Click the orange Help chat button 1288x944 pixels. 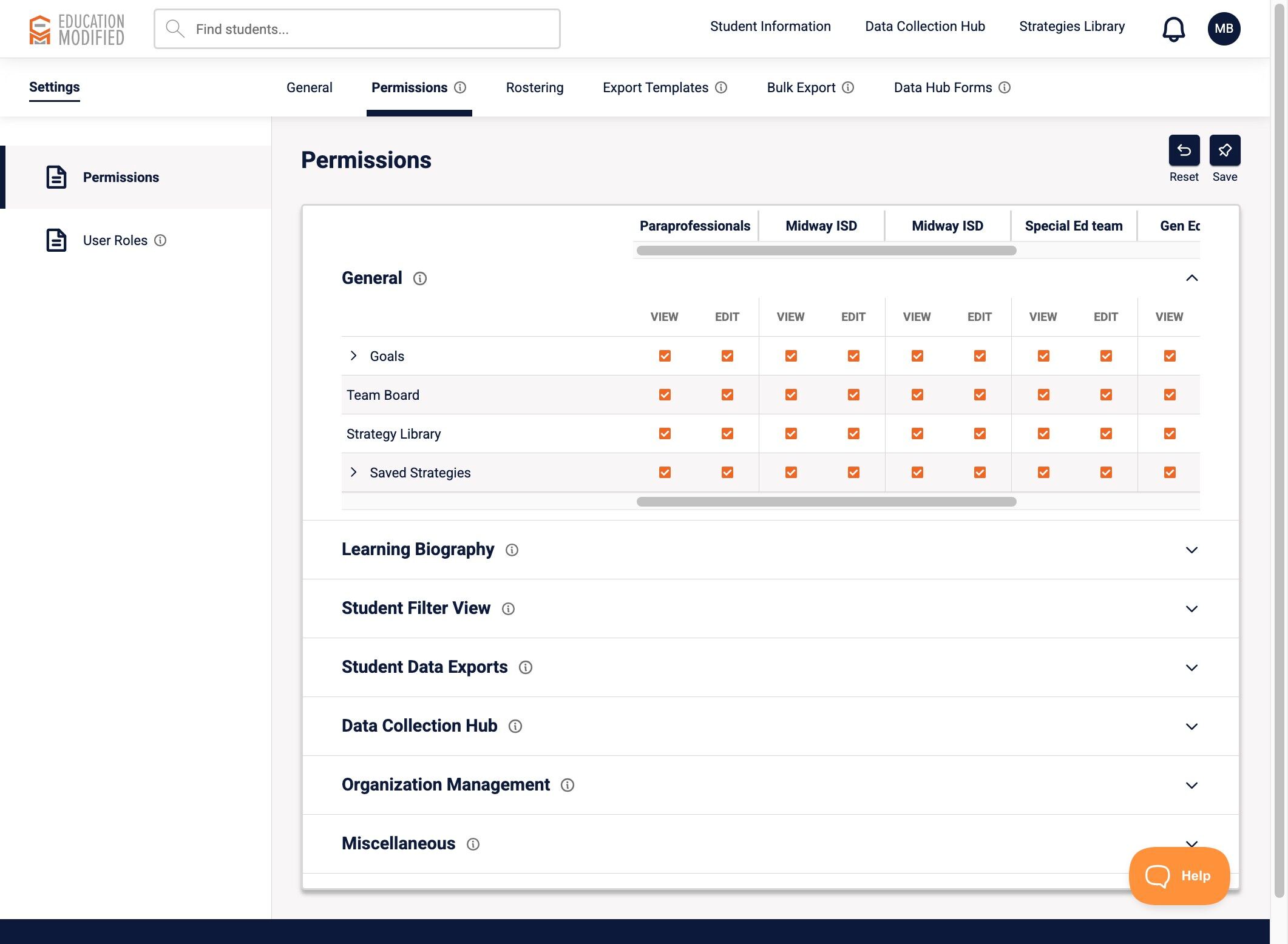(1179, 875)
